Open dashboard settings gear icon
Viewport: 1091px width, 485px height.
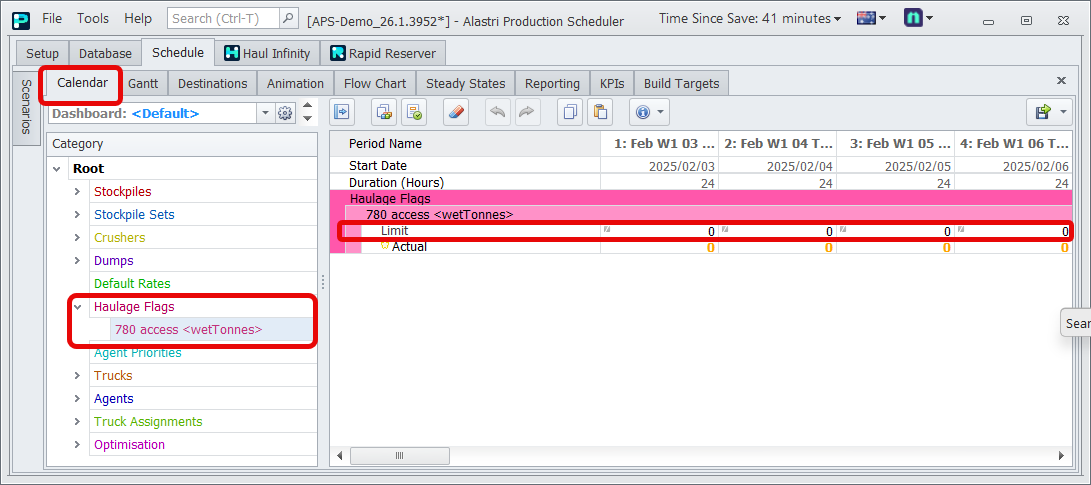click(x=285, y=113)
